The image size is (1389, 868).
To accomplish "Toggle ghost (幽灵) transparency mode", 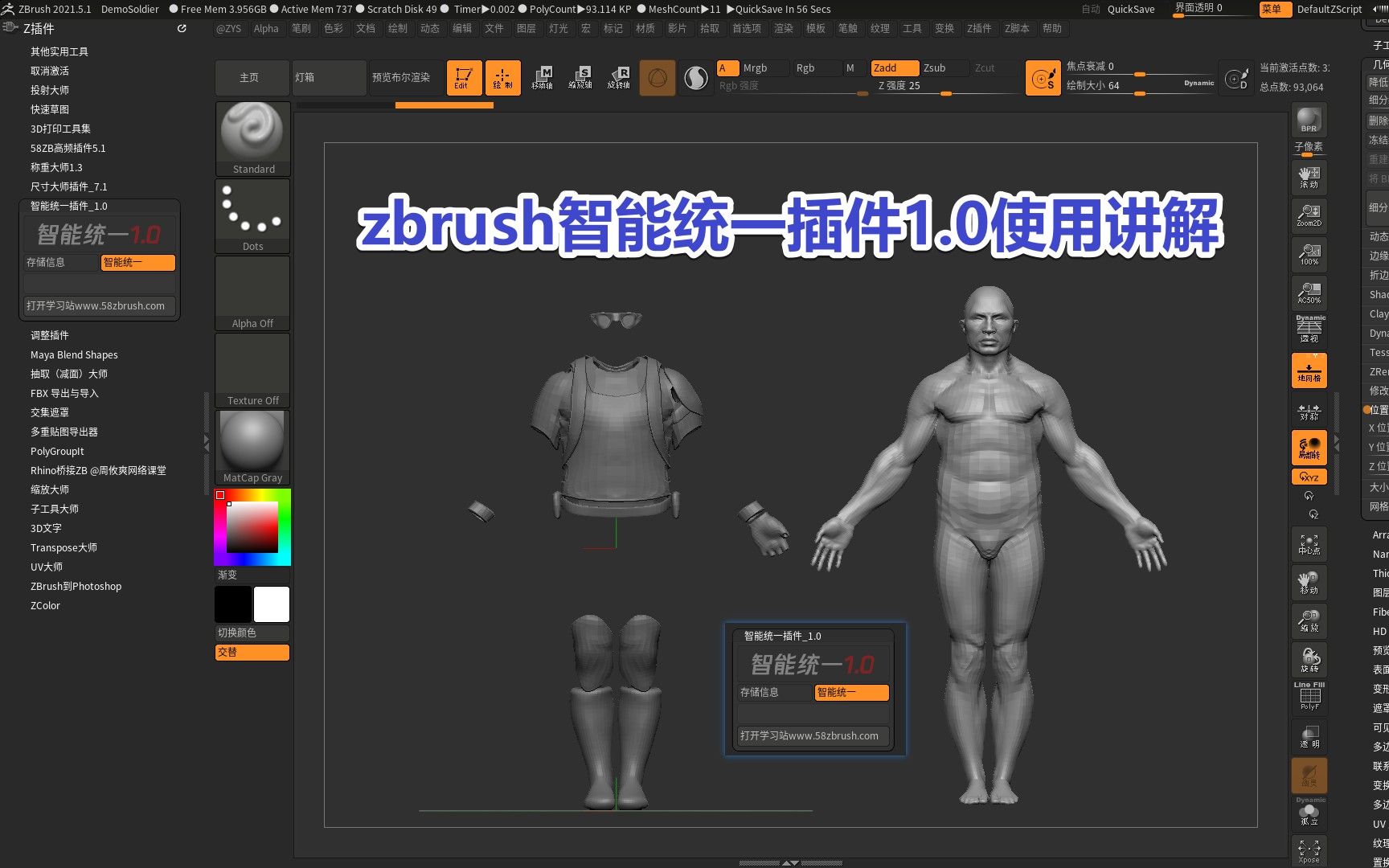I will pyautogui.click(x=1309, y=776).
